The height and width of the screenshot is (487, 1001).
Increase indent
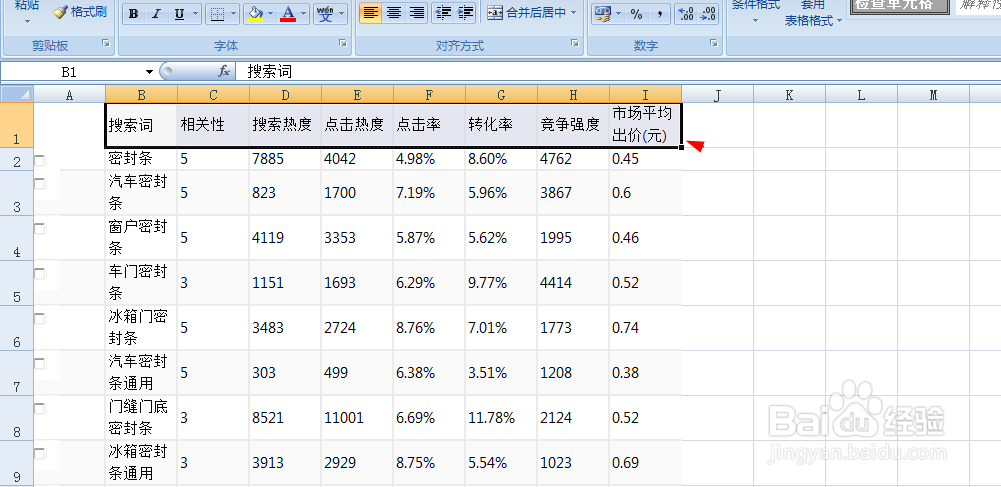(465, 13)
